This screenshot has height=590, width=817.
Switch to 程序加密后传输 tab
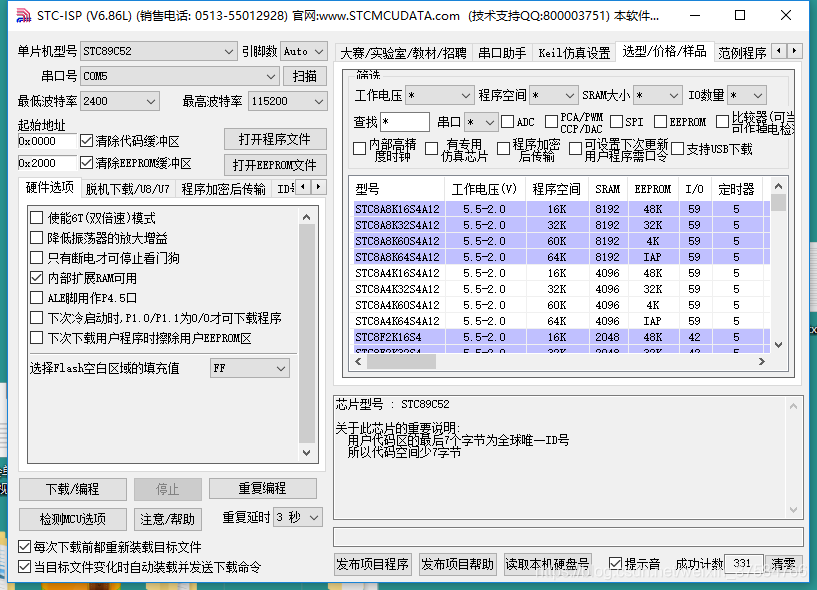click(223, 189)
